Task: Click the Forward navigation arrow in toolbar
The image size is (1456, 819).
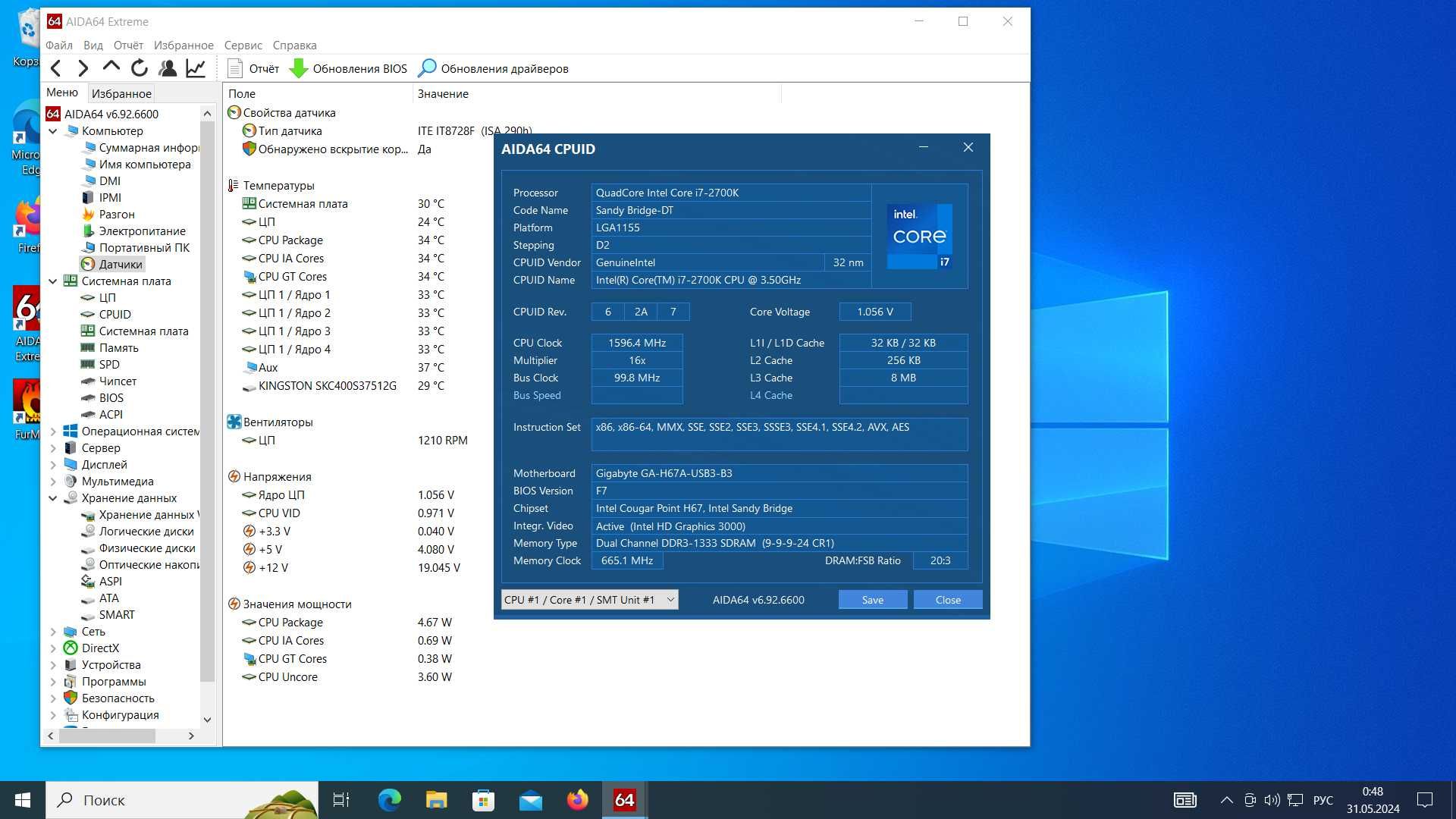Action: 83,68
